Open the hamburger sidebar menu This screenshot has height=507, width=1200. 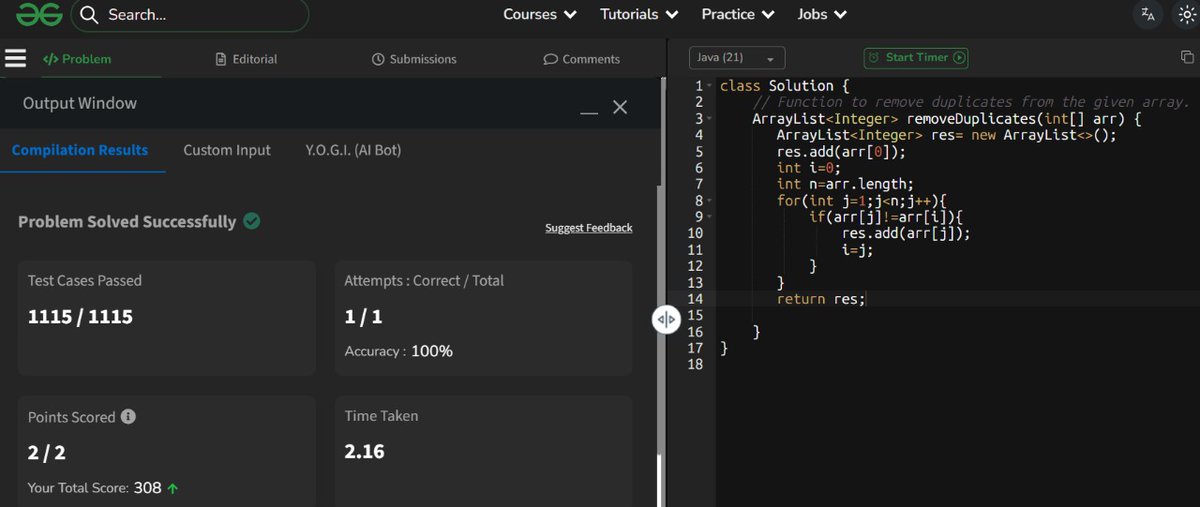point(15,58)
